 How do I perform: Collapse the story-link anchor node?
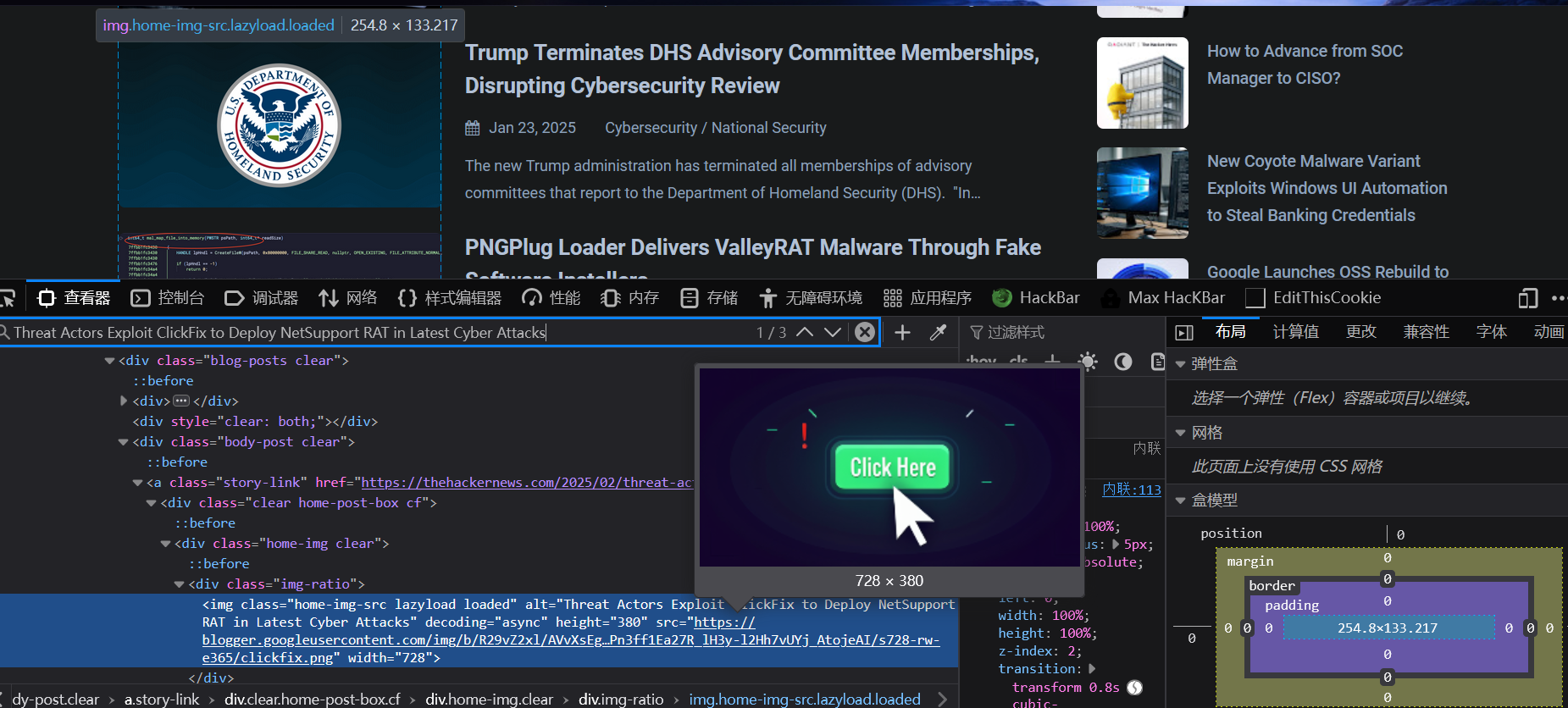click(x=138, y=483)
